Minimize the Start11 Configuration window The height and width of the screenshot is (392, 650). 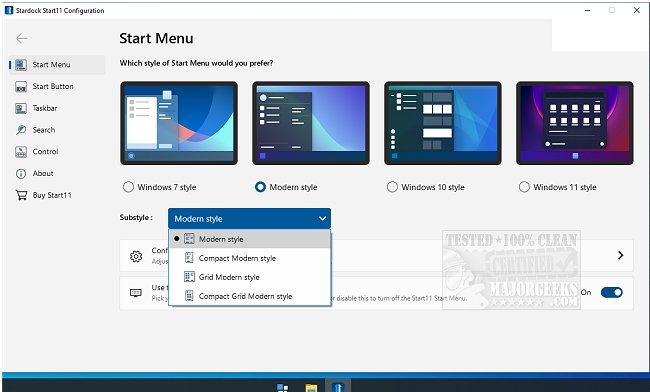point(587,10)
